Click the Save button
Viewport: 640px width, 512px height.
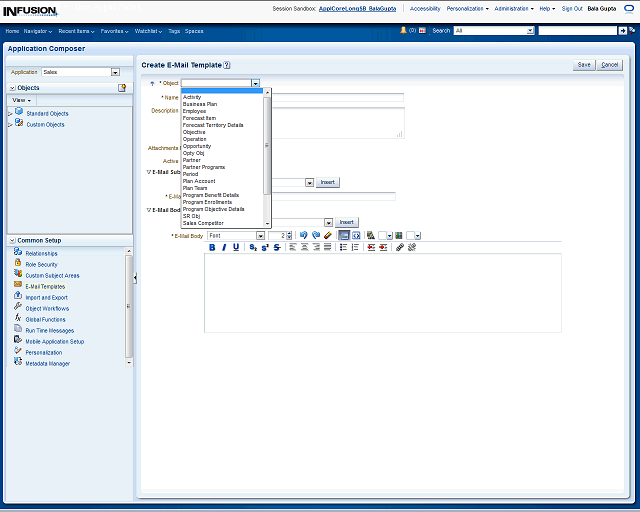(x=584, y=65)
